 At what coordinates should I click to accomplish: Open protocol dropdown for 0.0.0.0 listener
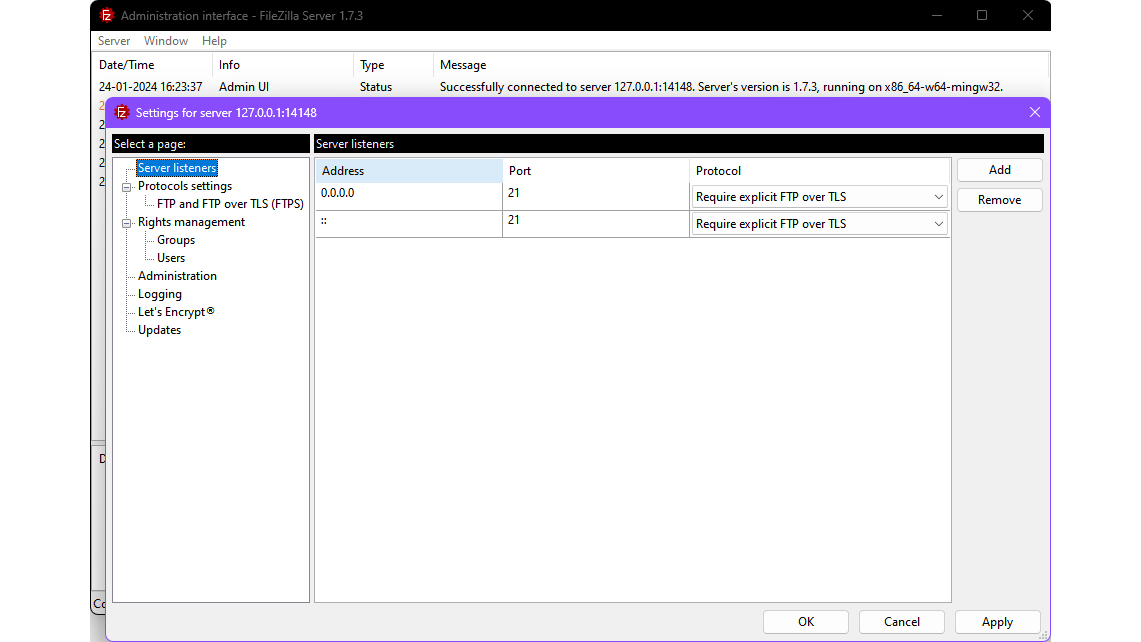tap(819, 197)
